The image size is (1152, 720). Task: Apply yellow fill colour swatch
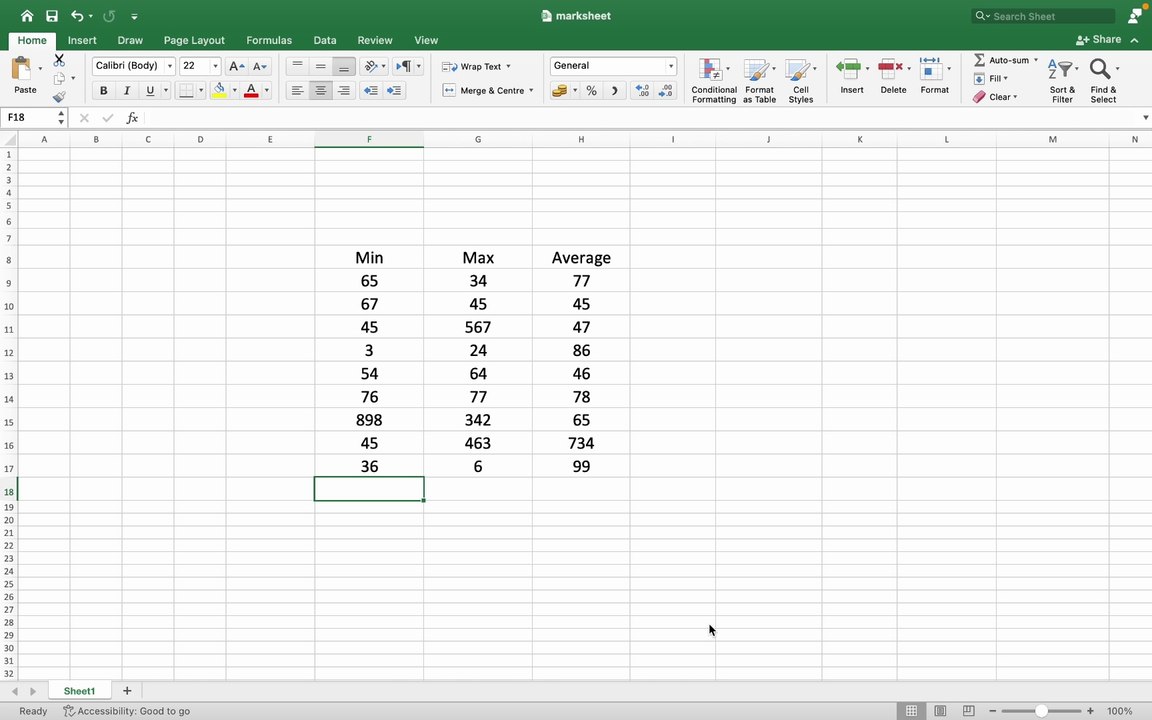(219, 90)
